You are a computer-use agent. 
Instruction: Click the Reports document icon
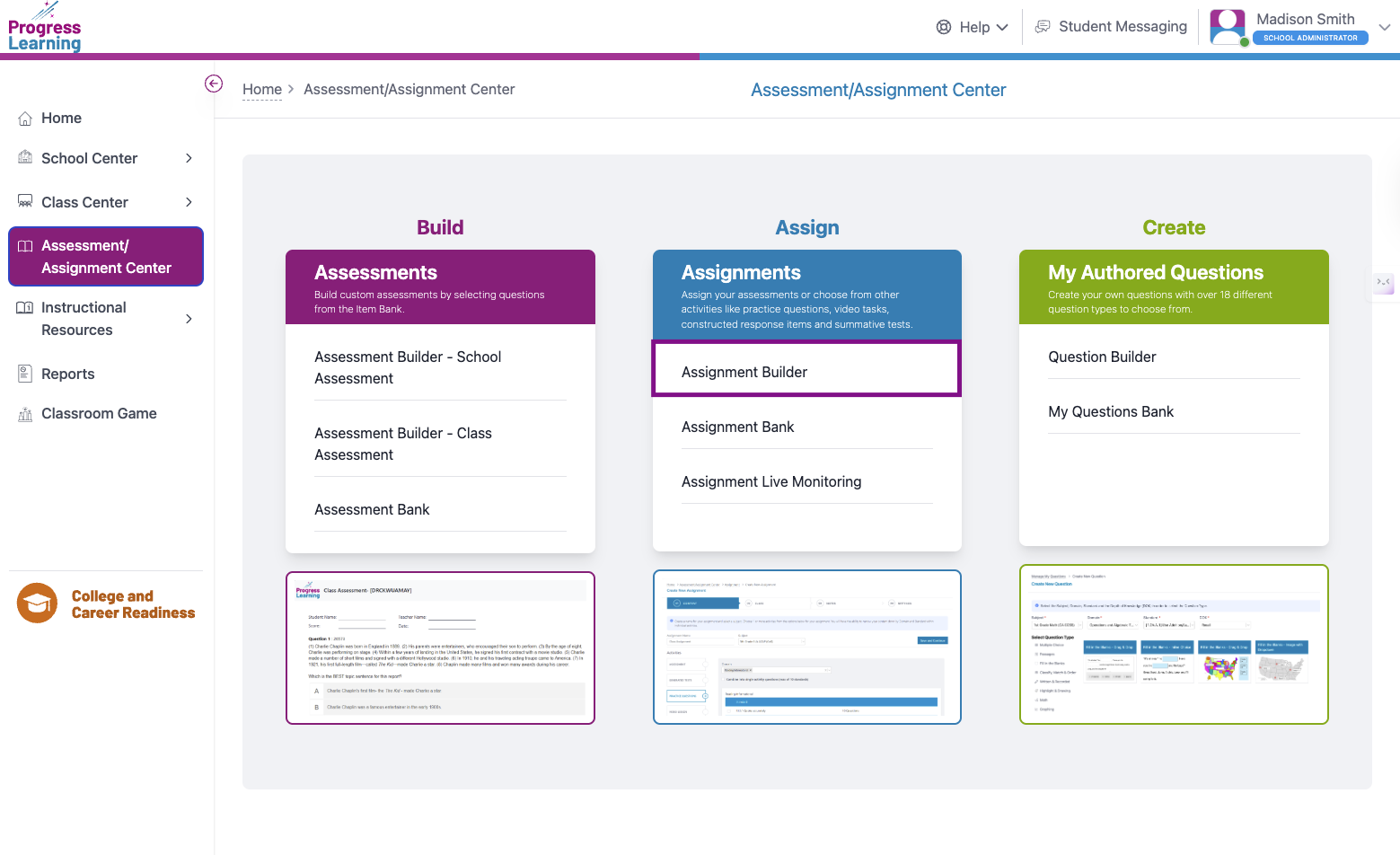pyautogui.click(x=25, y=374)
